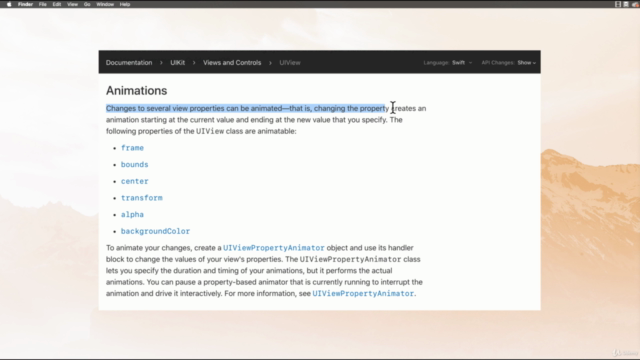This screenshot has height=360, width=640.
Task: Open the backgroundColor property link
Action: pos(156,231)
